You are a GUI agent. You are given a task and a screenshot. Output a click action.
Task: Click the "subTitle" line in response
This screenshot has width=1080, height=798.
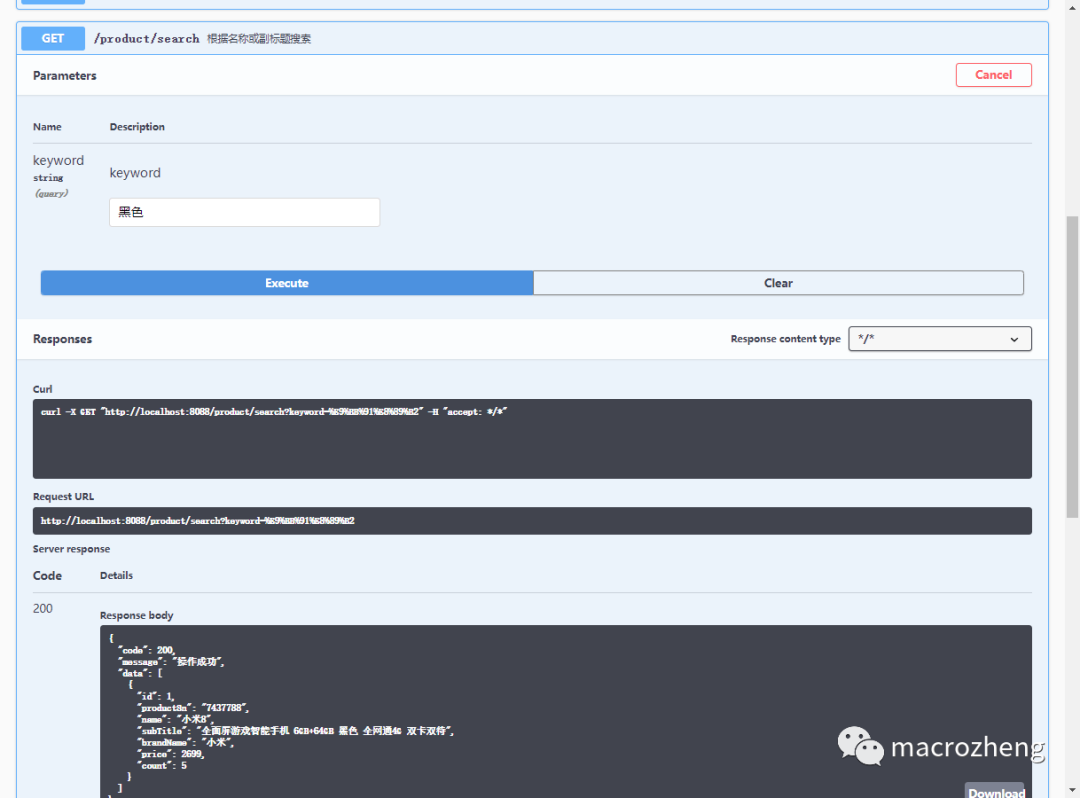296,731
